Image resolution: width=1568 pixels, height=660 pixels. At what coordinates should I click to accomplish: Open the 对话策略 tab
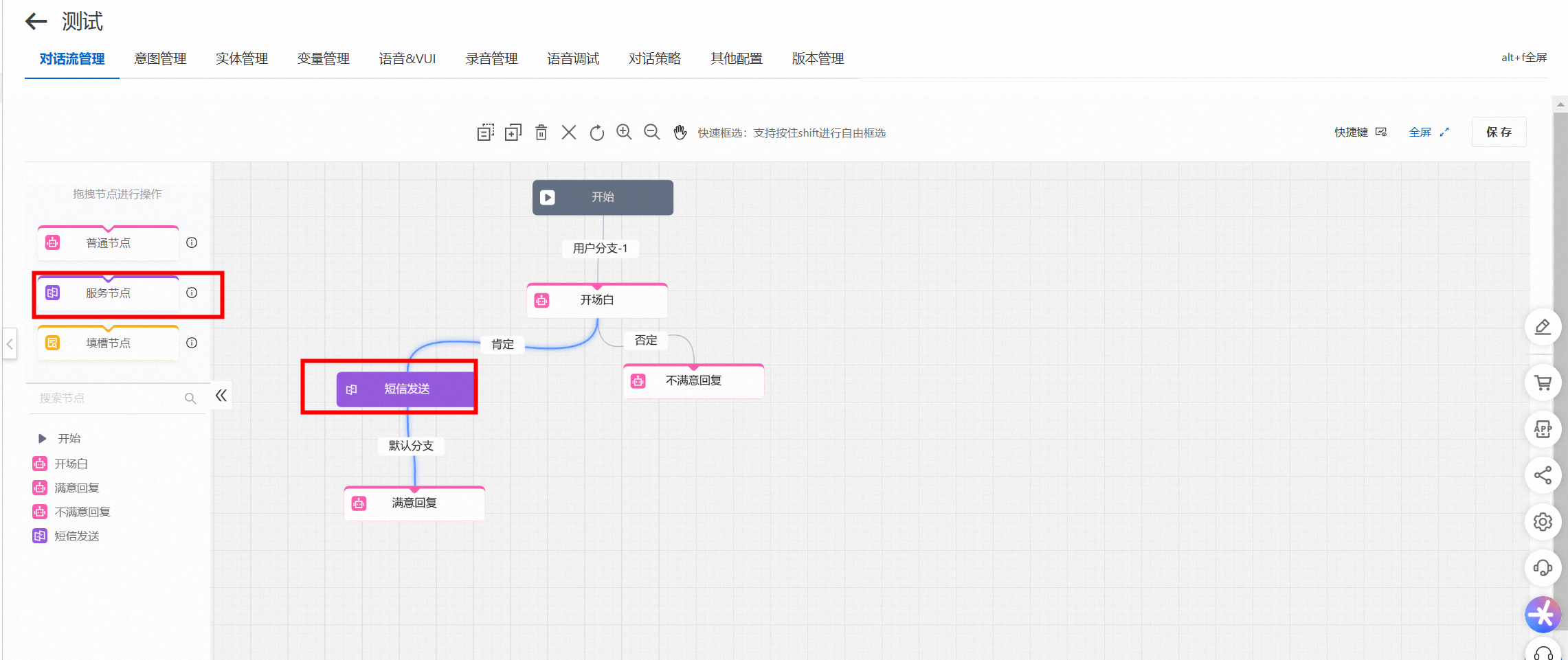point(655,59)
